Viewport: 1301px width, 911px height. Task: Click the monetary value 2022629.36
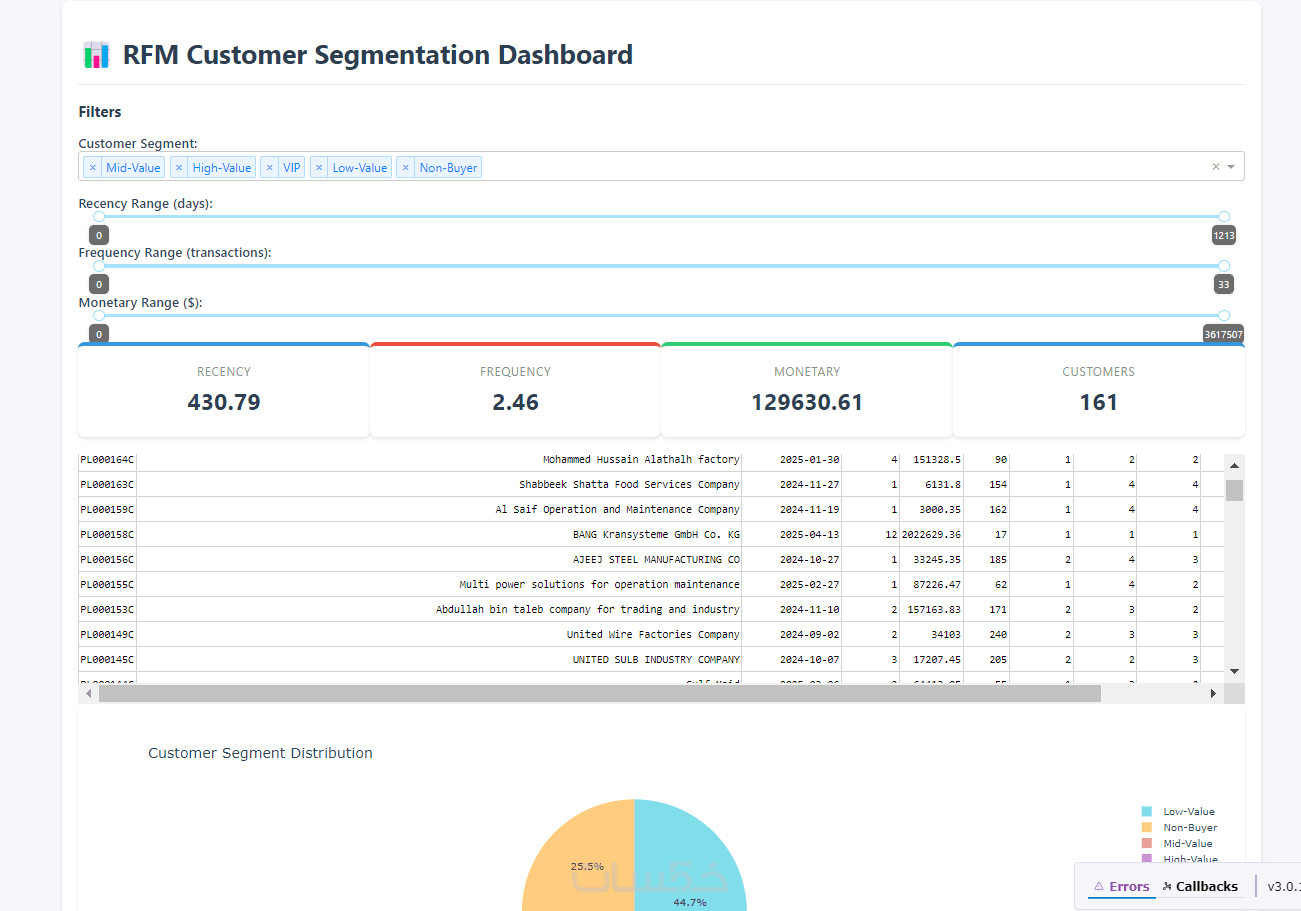(932, 534)
